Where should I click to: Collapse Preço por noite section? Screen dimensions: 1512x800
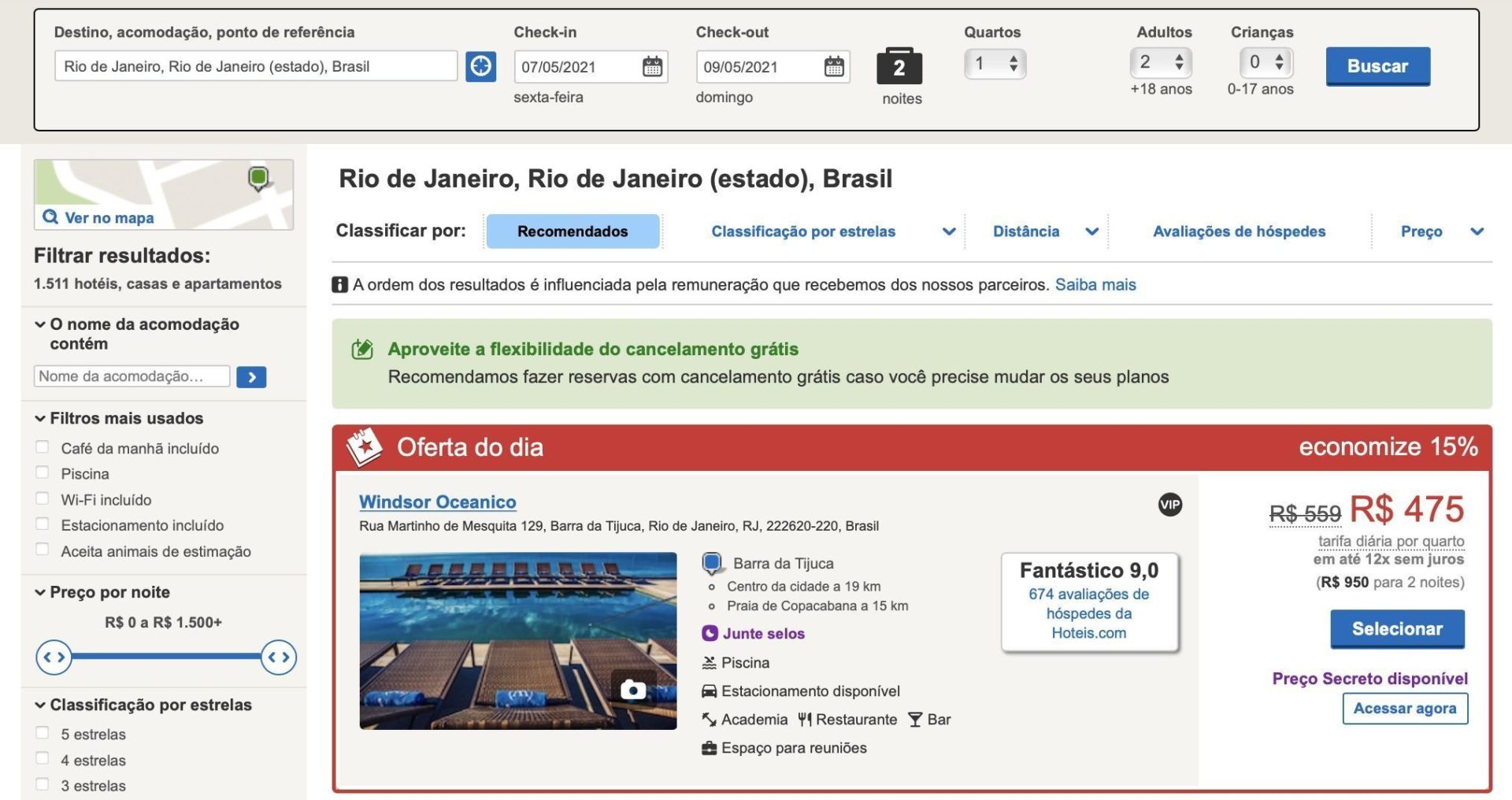(39, 593)
